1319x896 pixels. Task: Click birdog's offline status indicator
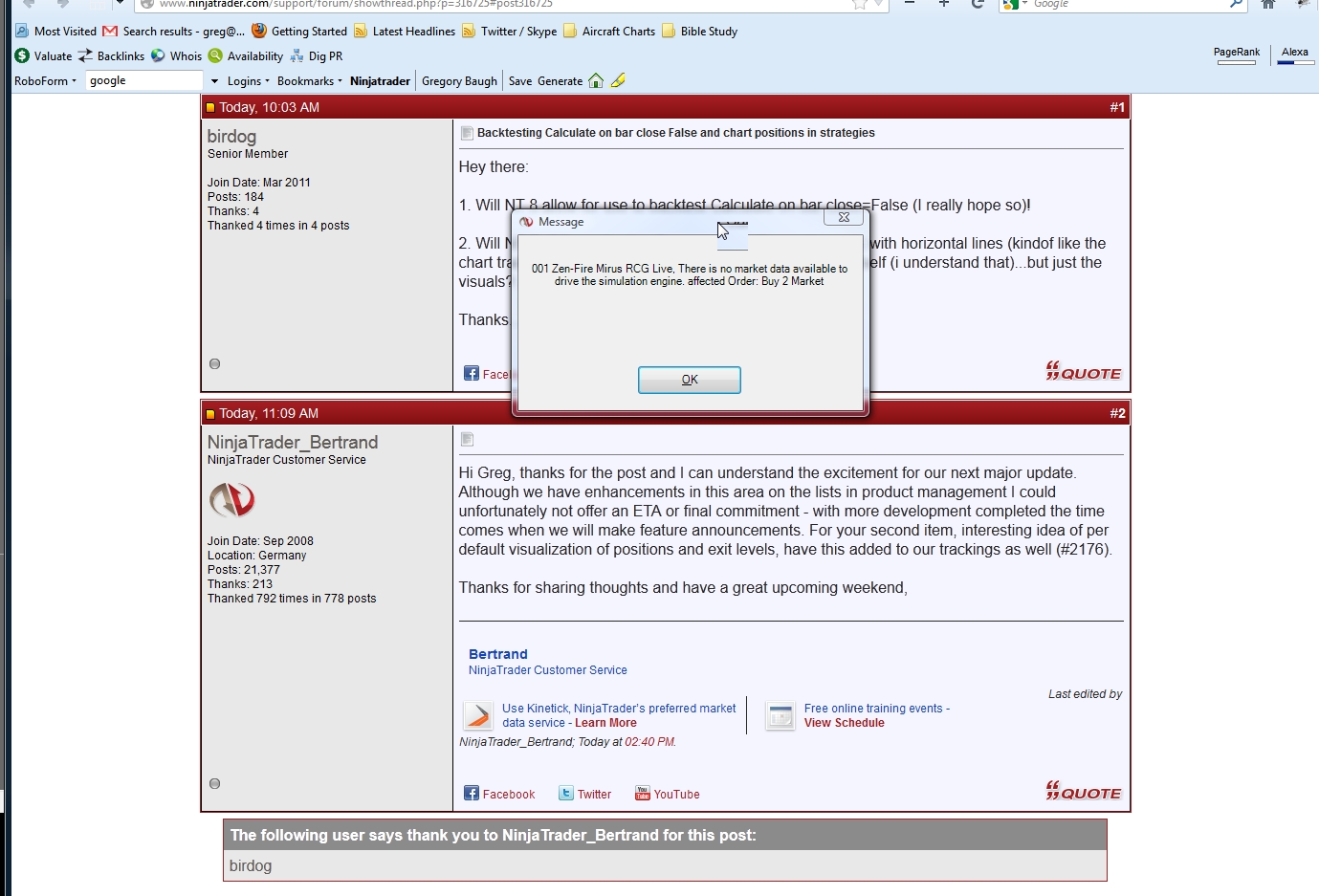(214, 363)
